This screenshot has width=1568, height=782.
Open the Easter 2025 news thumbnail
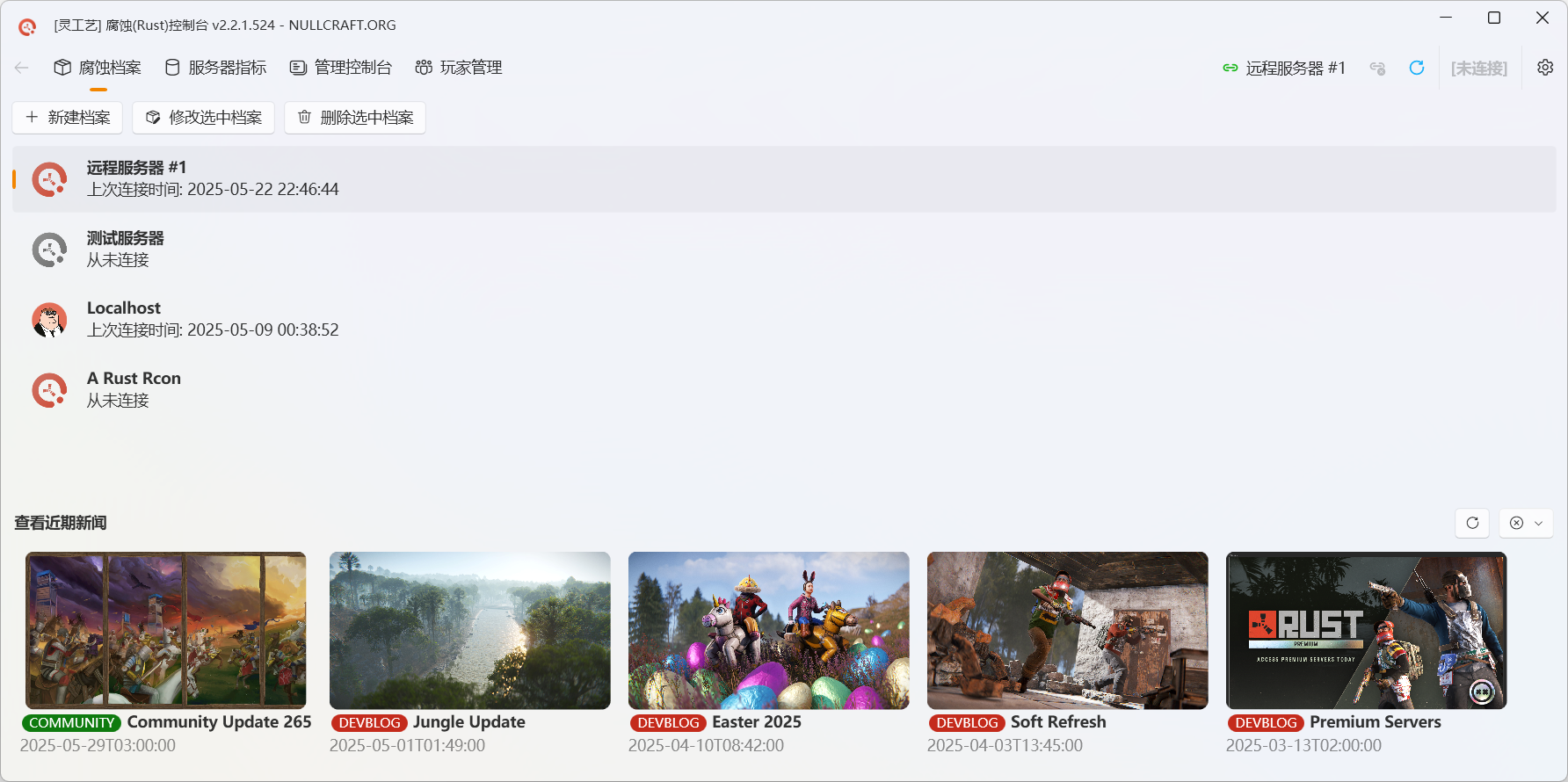769,630
